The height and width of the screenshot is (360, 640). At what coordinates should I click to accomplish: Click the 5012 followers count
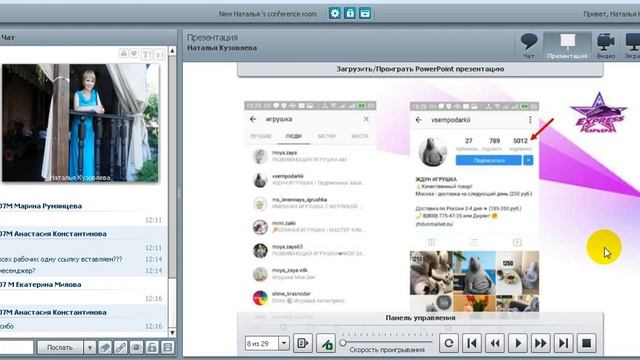coord(520,141)
